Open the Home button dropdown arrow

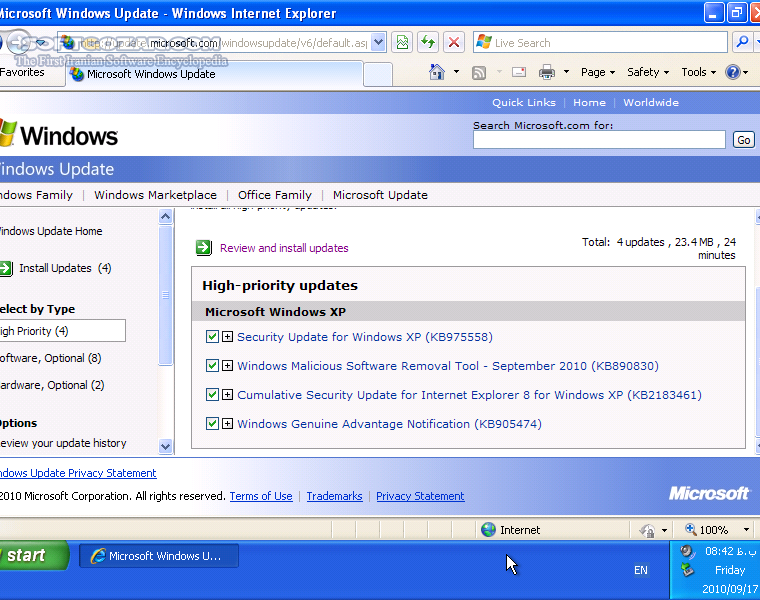point(456,72)
